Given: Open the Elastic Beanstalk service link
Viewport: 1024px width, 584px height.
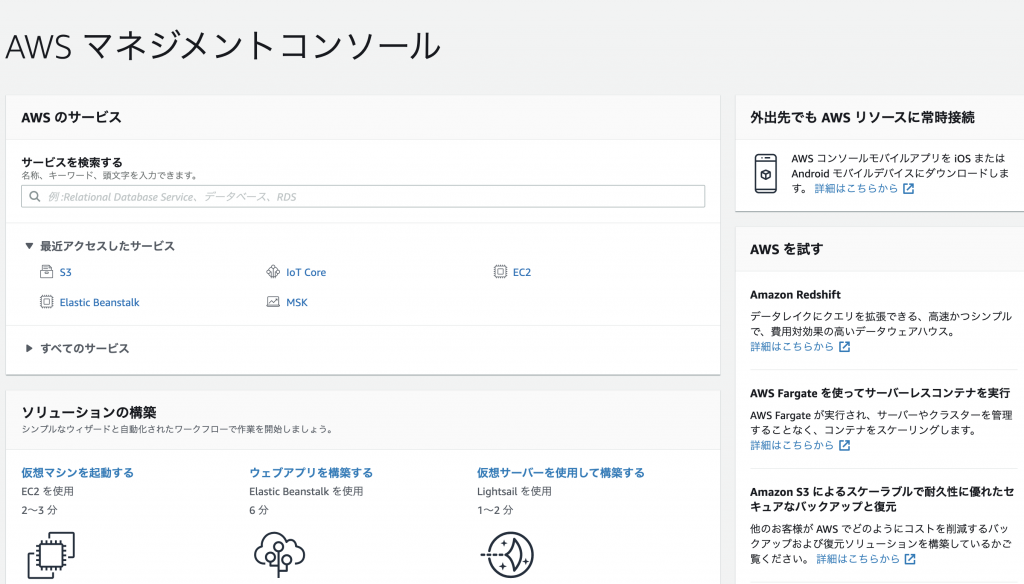Looking at the screenshot, I should 99,302.
